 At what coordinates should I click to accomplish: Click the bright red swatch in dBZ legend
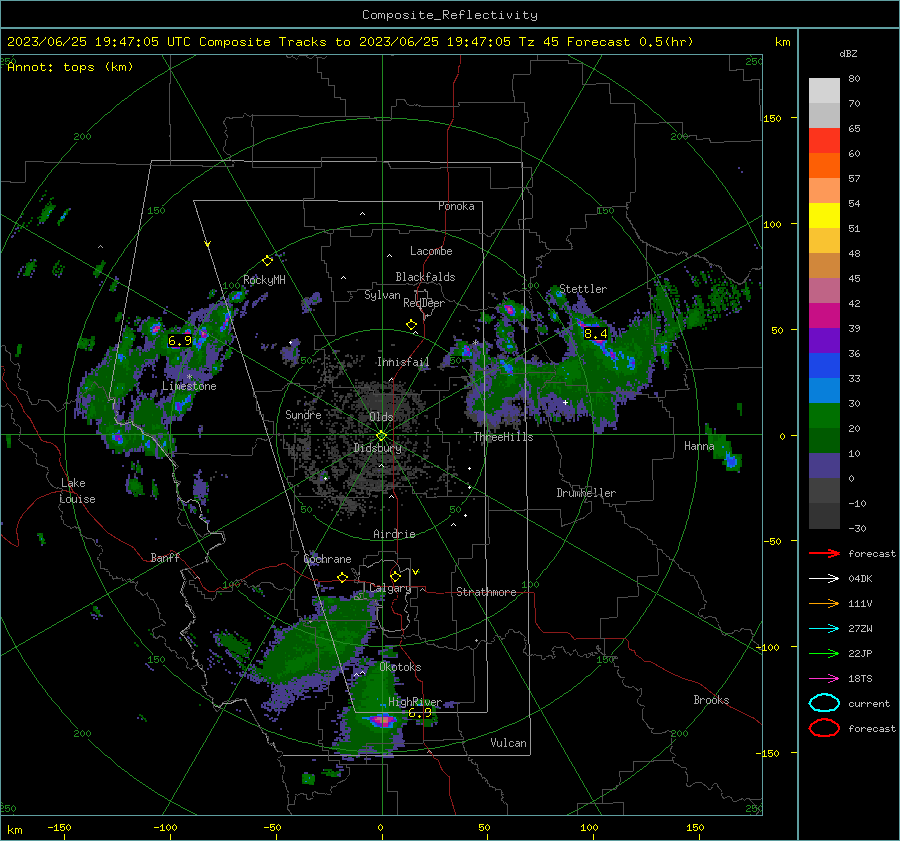824,141
